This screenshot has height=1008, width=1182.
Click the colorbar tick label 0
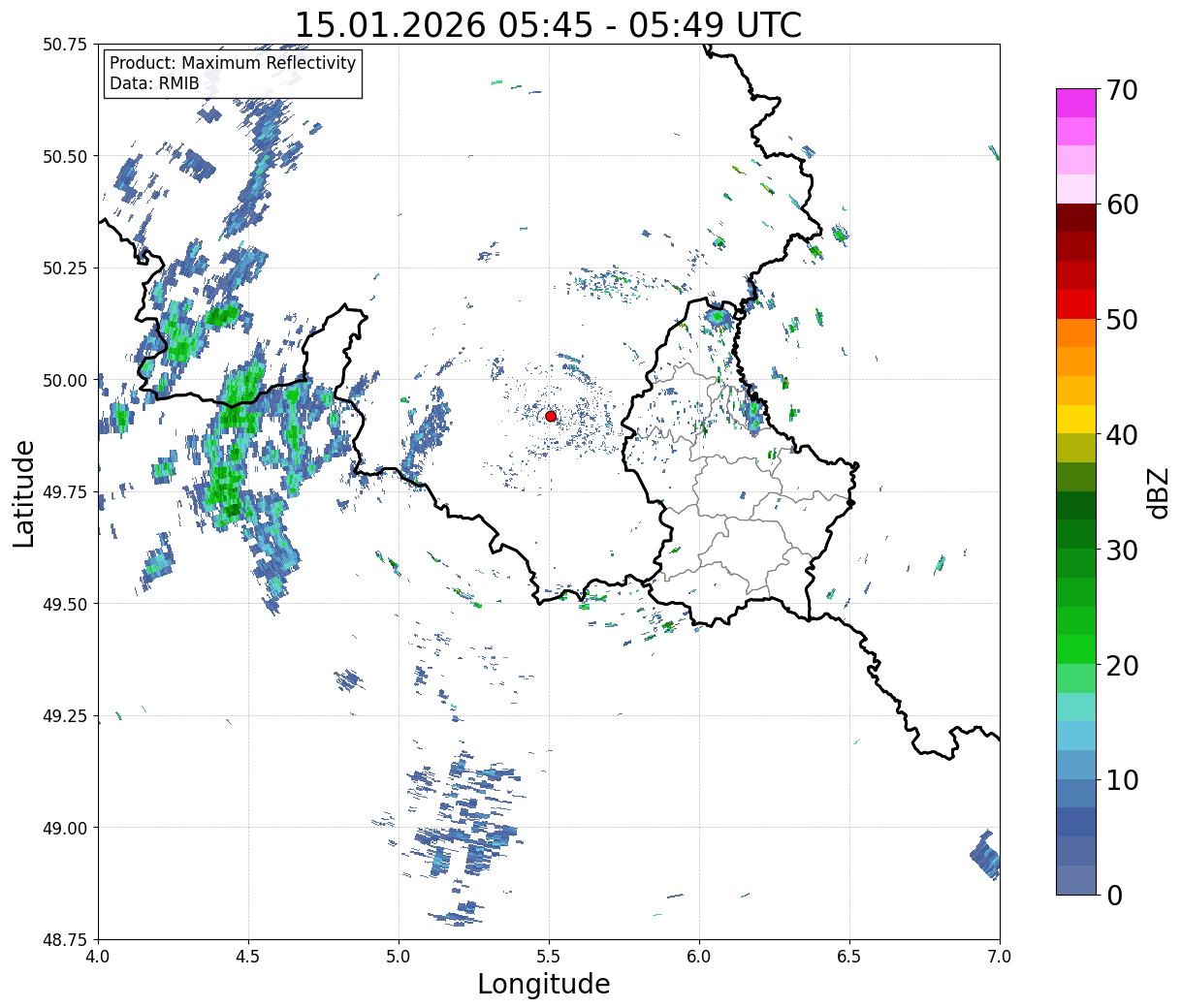(1114, 896)
